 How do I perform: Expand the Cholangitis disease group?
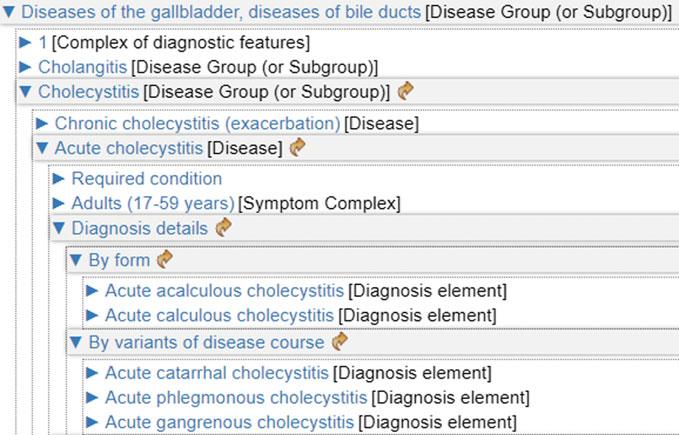click(27, 67)
